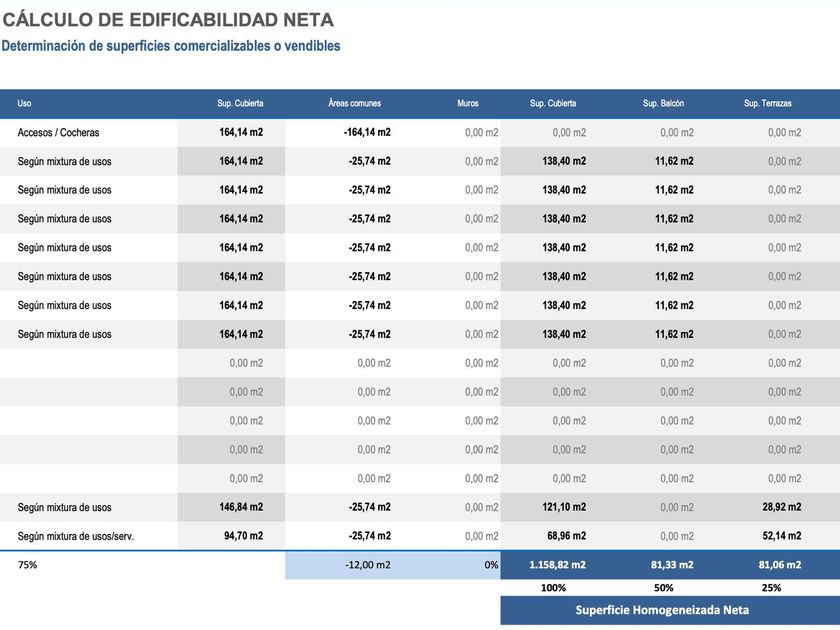Select the Accesos / Cocheras row label
Screen dimensions: 840x630
(58, 132)
